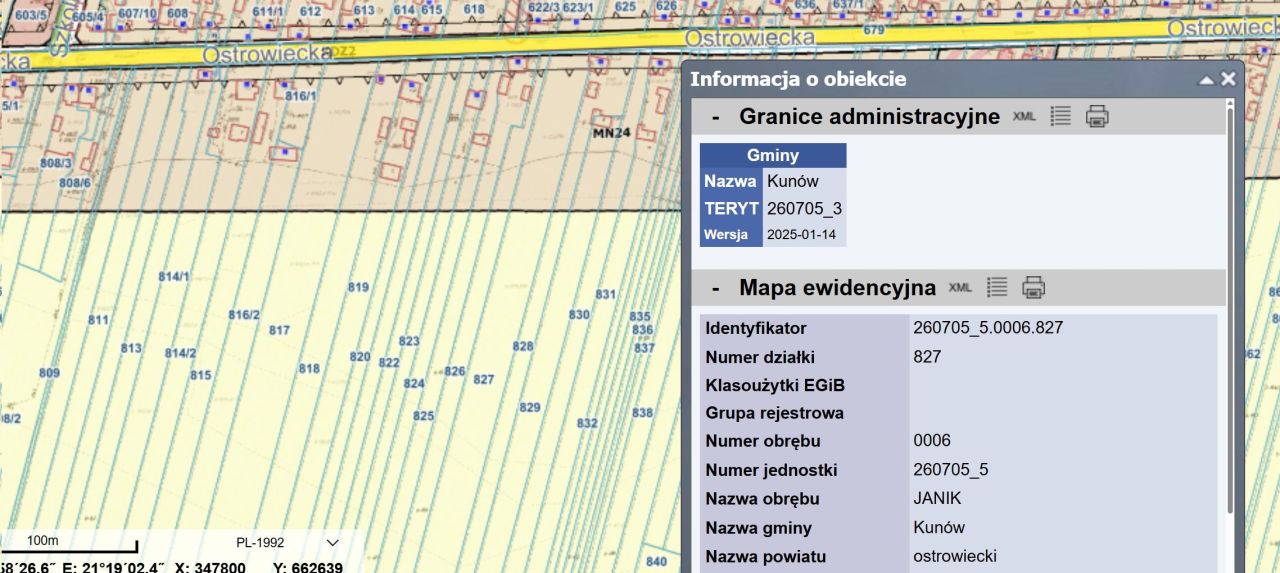Image resolution: width=1280 pixels, height=573 pixels.
Task: Click parcel 816/1 on the map
Action: (300, 96)
